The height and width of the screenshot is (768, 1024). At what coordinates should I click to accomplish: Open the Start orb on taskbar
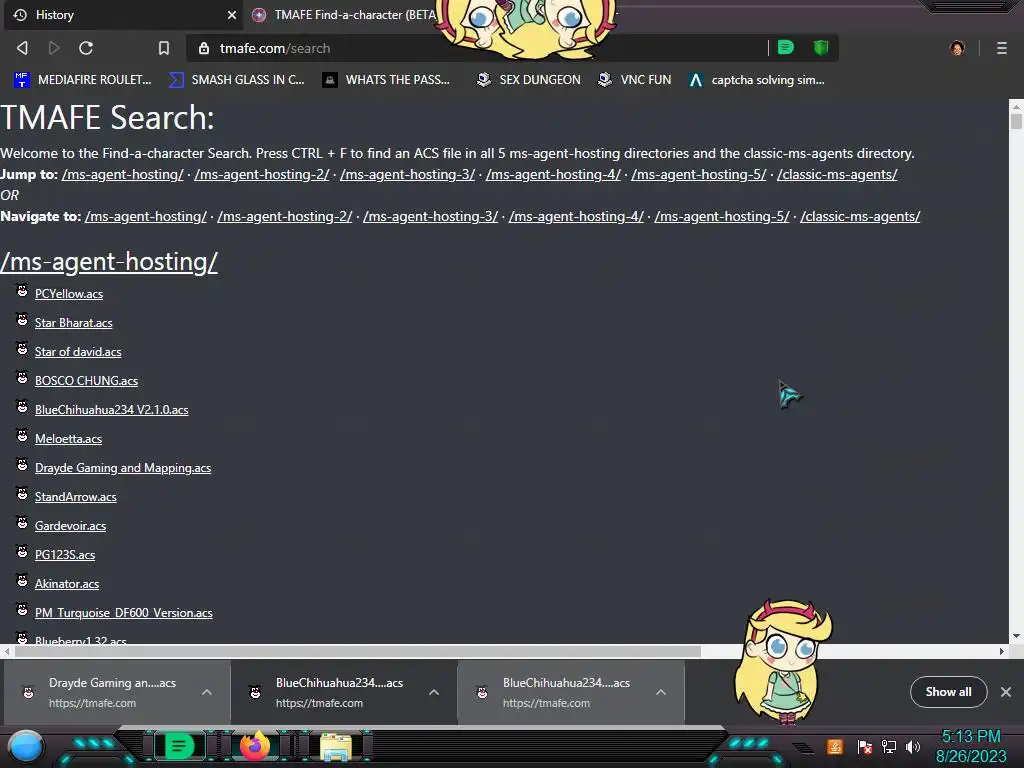point(26,747)
